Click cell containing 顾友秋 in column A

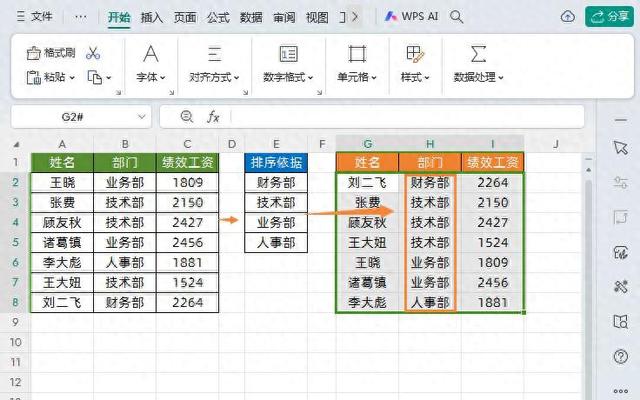tap(62, 222)
